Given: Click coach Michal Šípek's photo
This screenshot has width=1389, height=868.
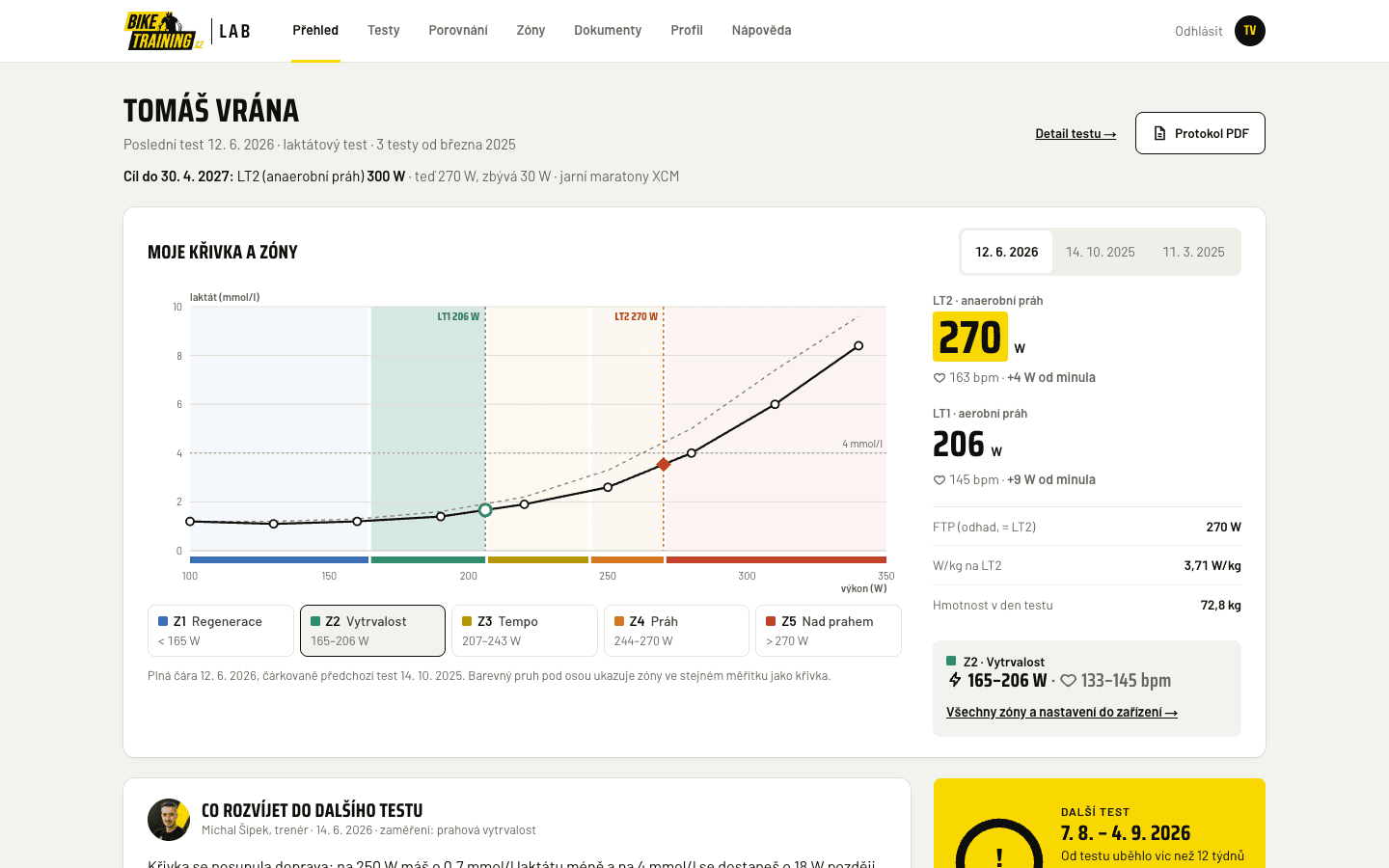Looking at the screenshot, I should point(169,820).
